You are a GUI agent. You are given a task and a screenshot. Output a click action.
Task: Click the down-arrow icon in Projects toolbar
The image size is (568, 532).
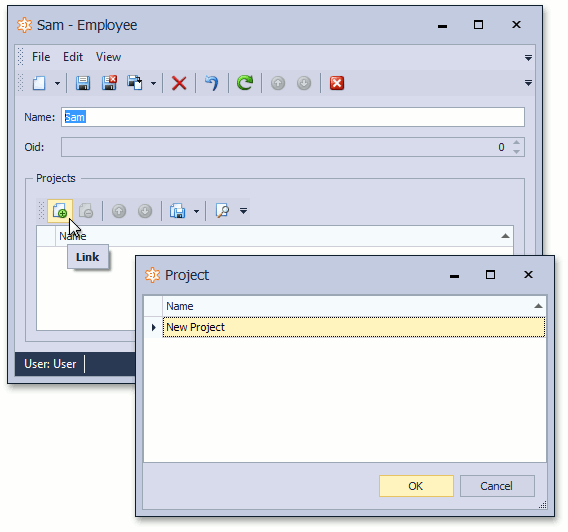[145, 211]
